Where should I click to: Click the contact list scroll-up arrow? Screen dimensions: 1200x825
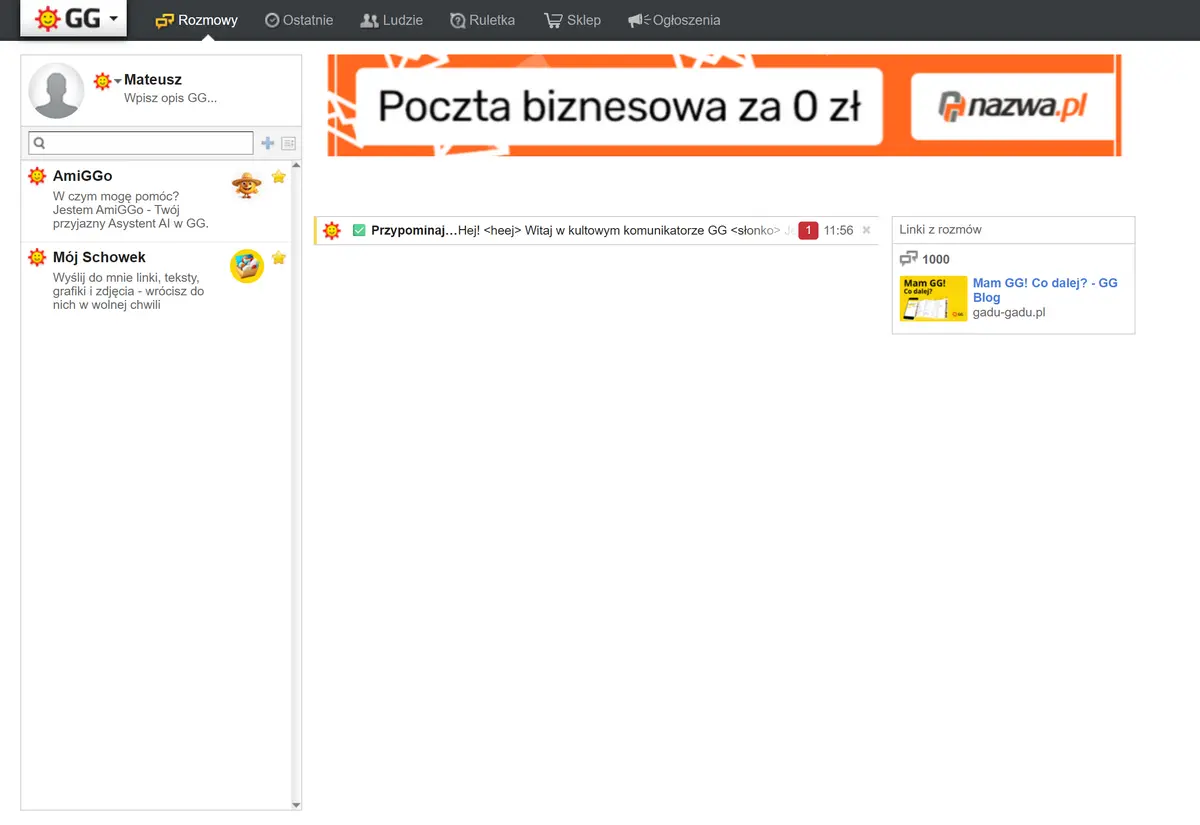coord(296,166)
